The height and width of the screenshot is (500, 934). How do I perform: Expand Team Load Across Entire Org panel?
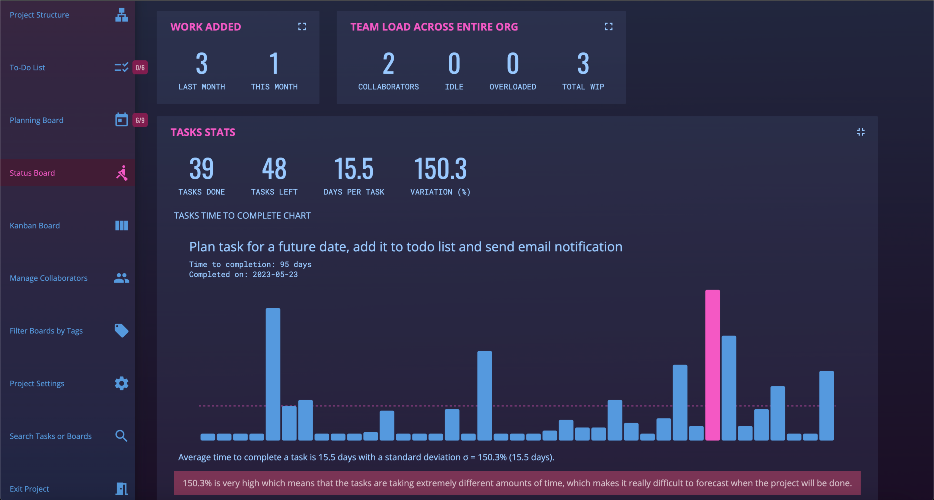click(x=608, y=27)
